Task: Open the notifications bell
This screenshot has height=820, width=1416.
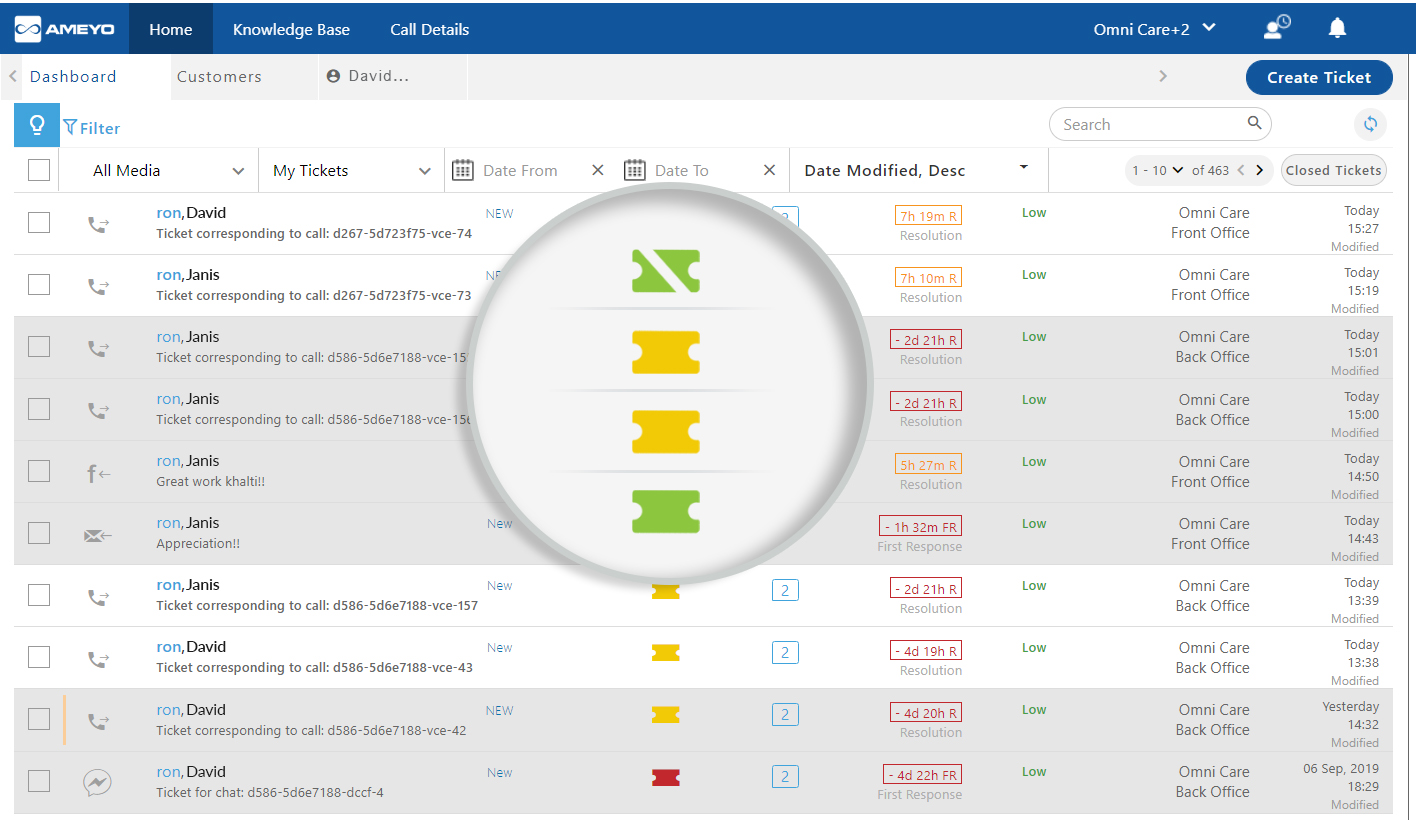Action: click(x=1337, y=29)
